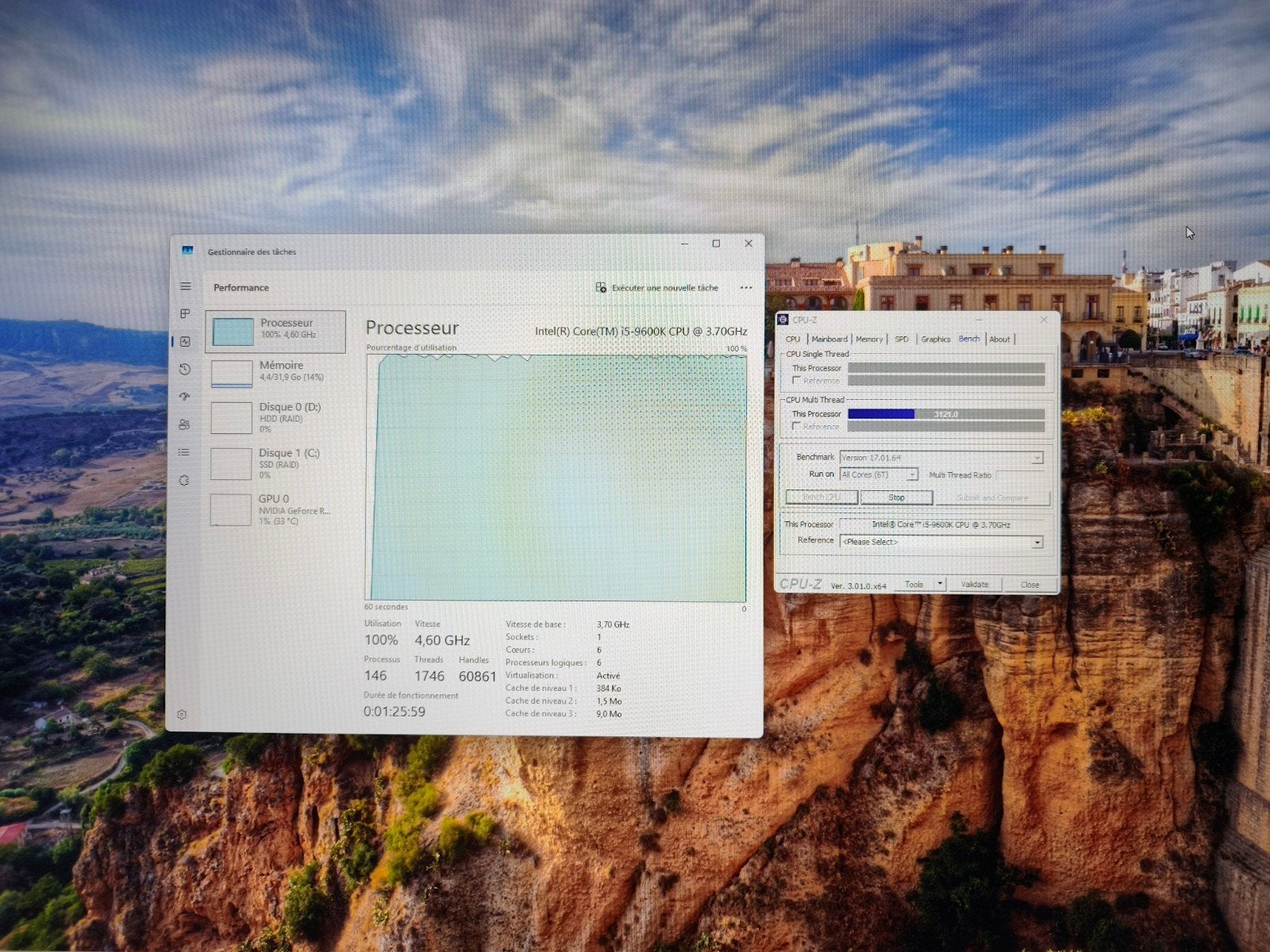Switch to the Graphics tab in CPU-Z
The width and height of the screenshot is (1270, 952).
936,339
